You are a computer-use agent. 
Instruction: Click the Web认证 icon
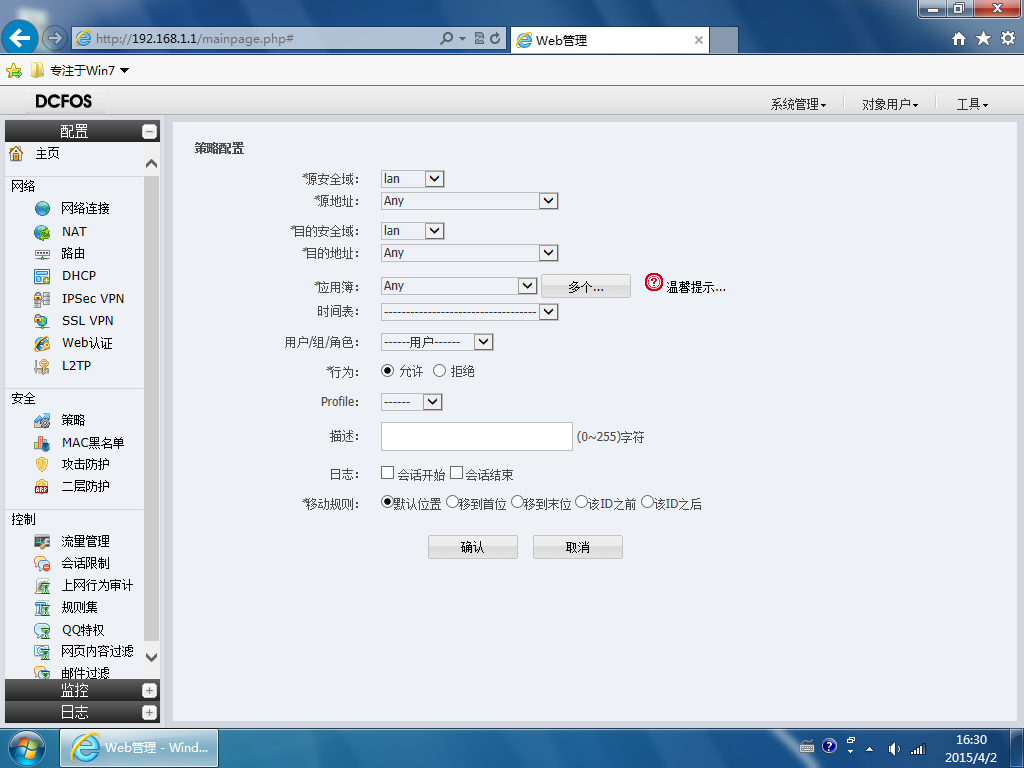tap(42, 344)
